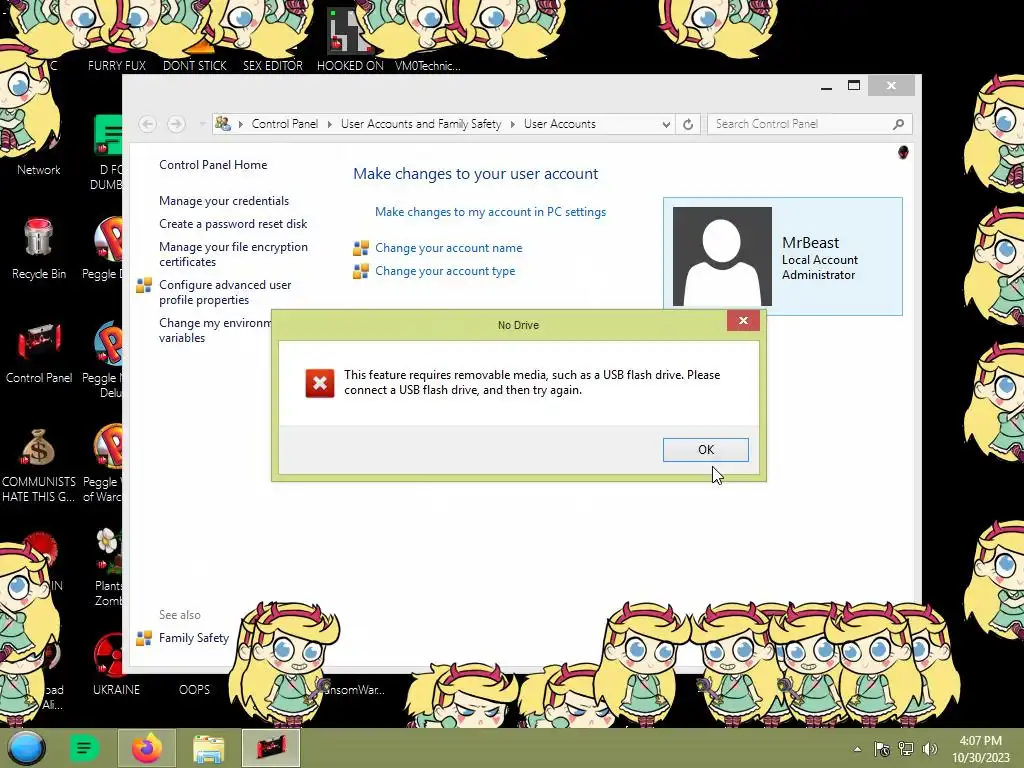Open Manage your file encryption certificates
The height and width of the screenshot is (768, 1024).
point(232,254)
